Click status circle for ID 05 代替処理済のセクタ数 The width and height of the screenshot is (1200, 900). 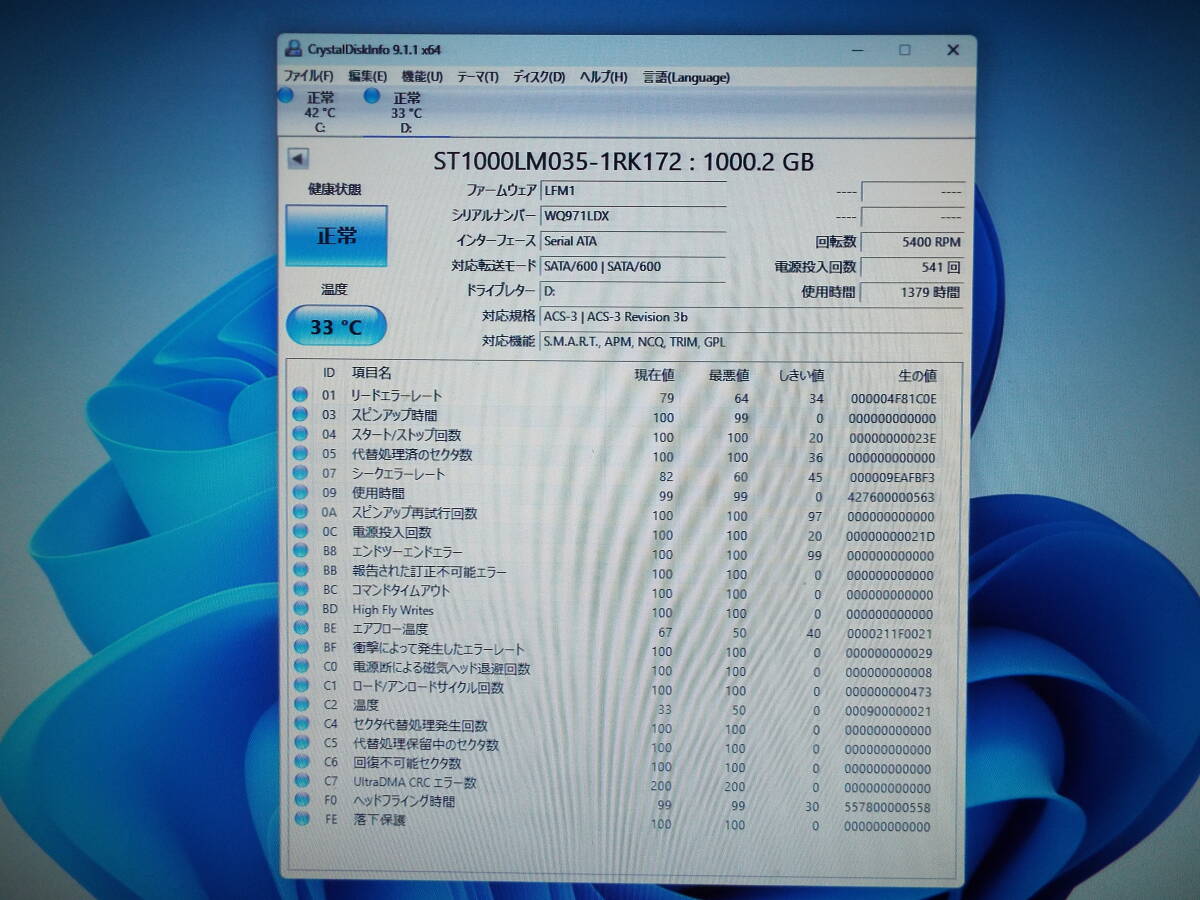(299, 454)
